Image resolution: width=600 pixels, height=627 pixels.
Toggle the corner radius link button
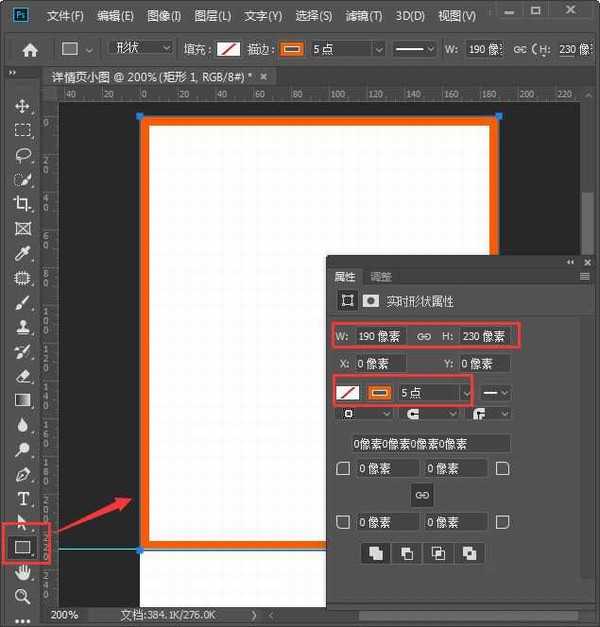pyautogui.click(x=422, y=495)
